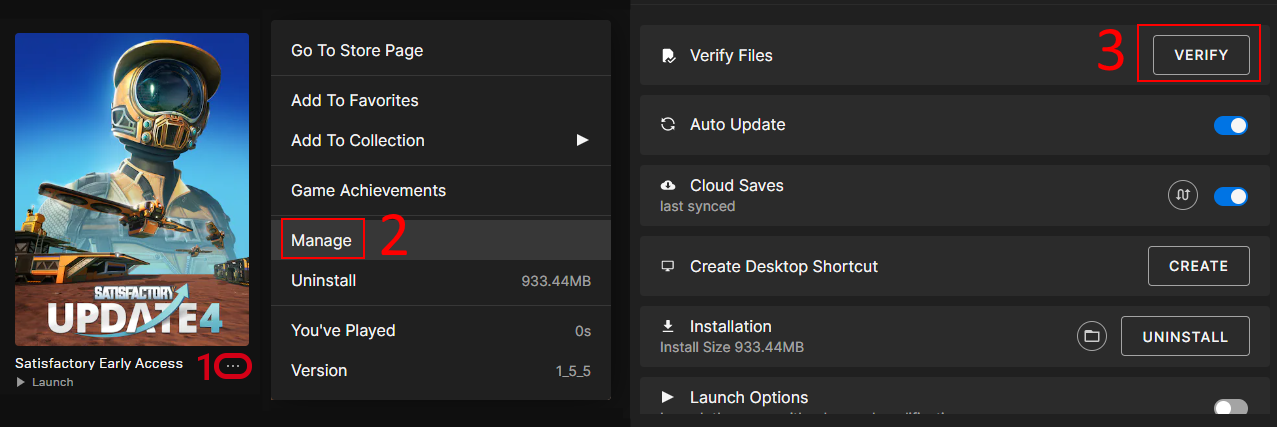This screenshot has width=1277, height=427.
Task: Toggle the Cloud Saves switch
Action: click(x=1231, y=195)
